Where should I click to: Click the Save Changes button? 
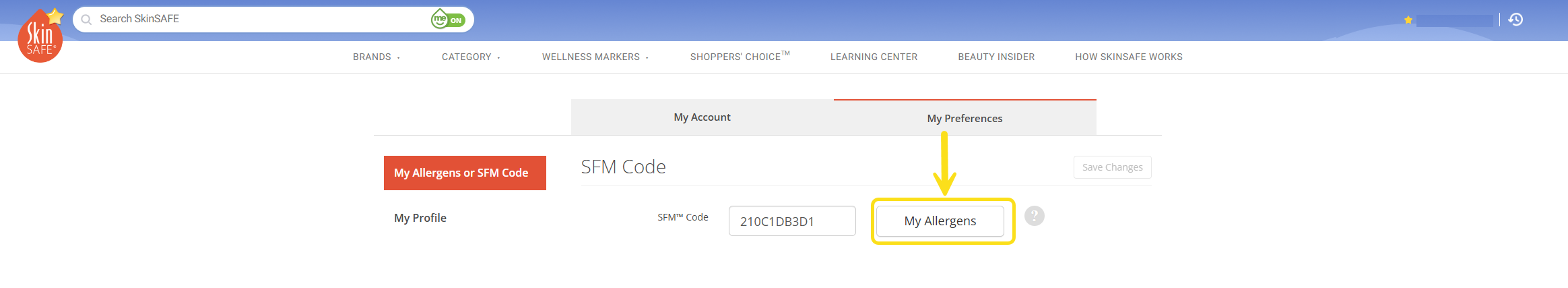click(x=1112, y=167)
